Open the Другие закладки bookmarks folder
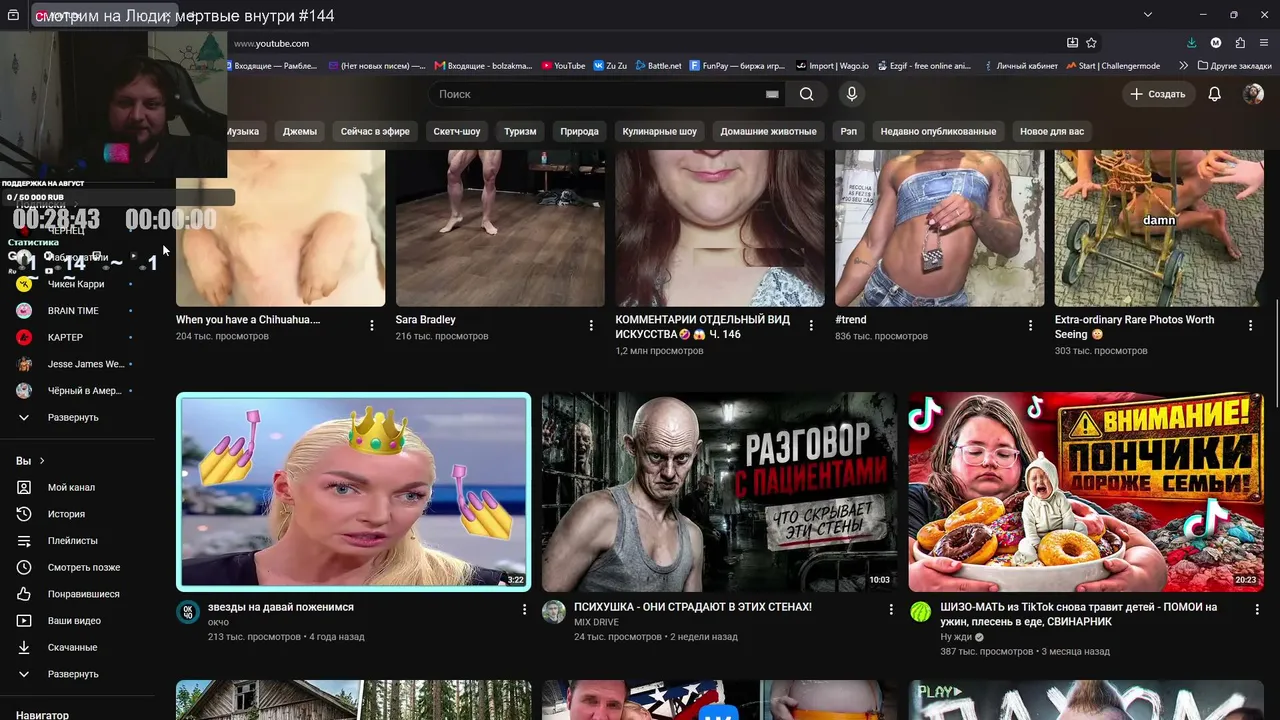Viewport: 1280px width, 720px height. click(1234, 66)
